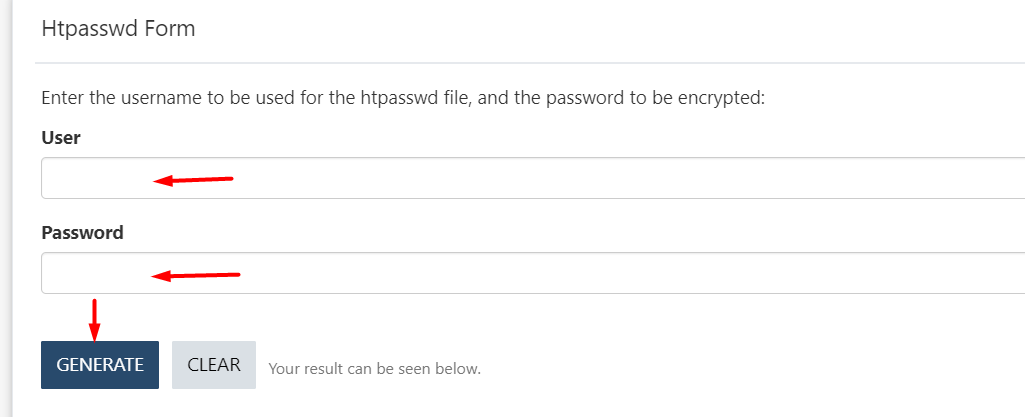
Task: Click the GENERATE button
Action: coord(99,365)
